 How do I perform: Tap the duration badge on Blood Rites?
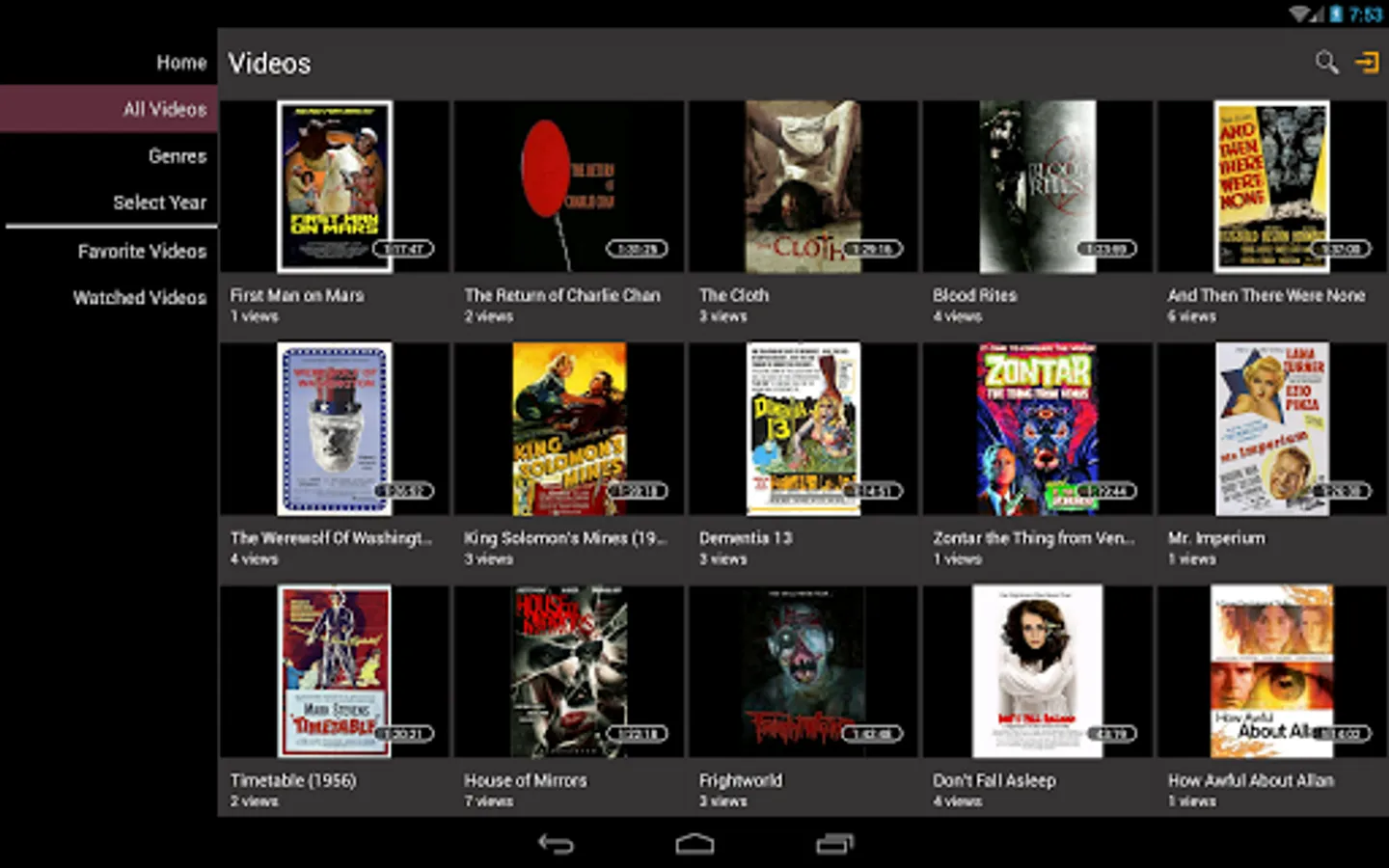[1106, 249]
